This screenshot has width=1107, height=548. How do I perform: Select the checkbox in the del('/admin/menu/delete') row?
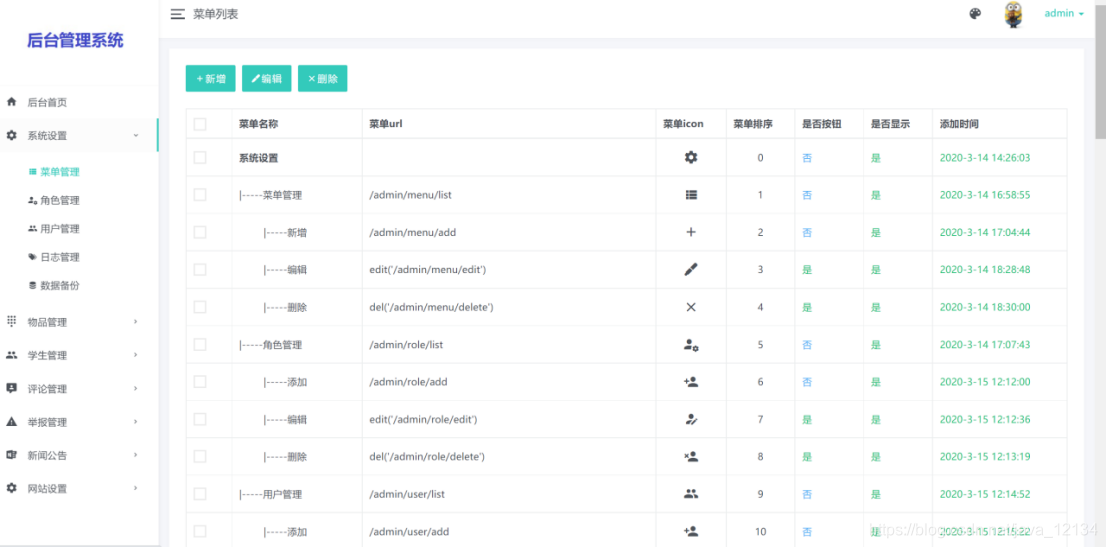(200, 307)
